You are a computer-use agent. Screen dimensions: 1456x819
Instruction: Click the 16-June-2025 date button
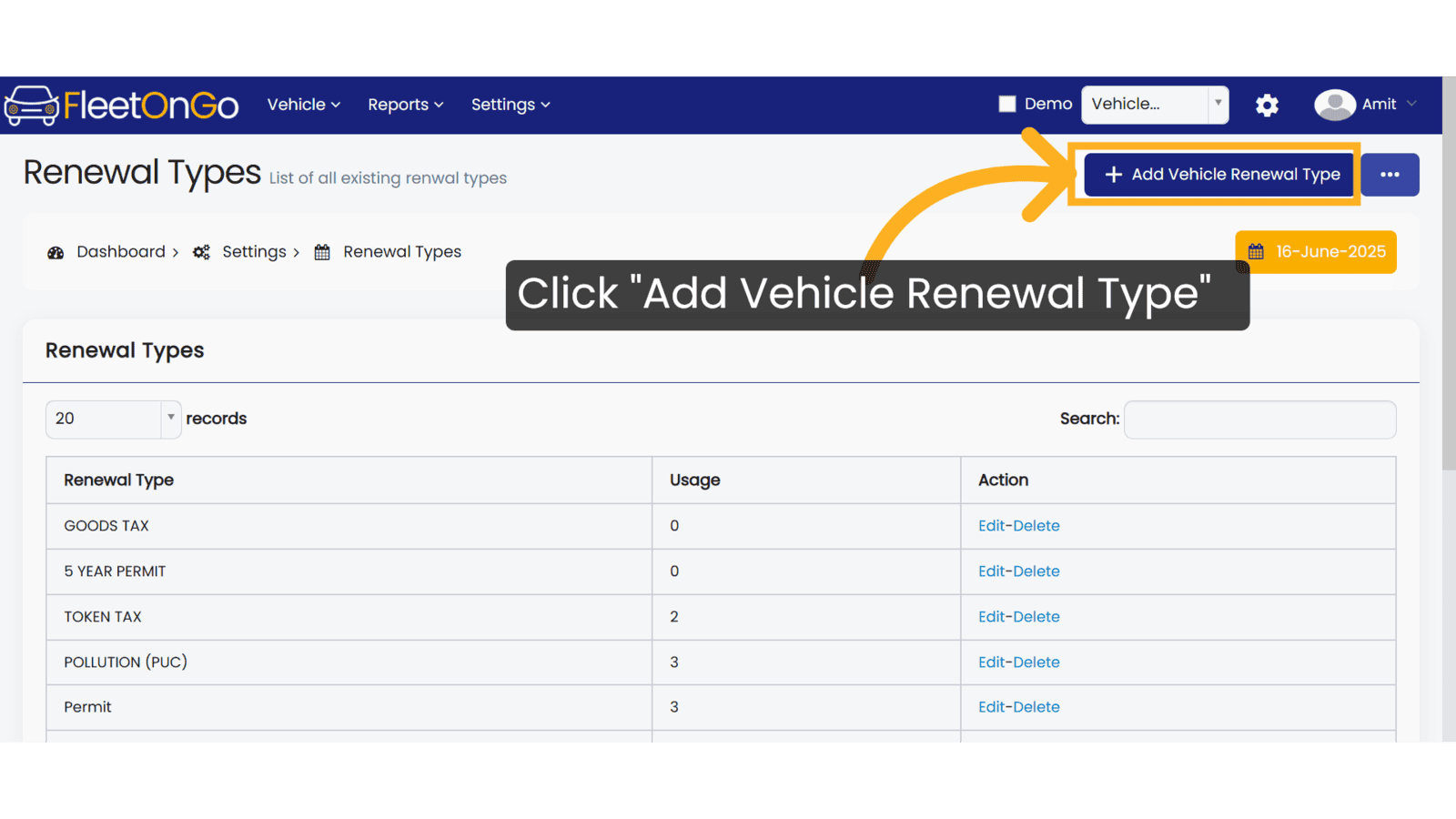click(x=1316, y=252)
